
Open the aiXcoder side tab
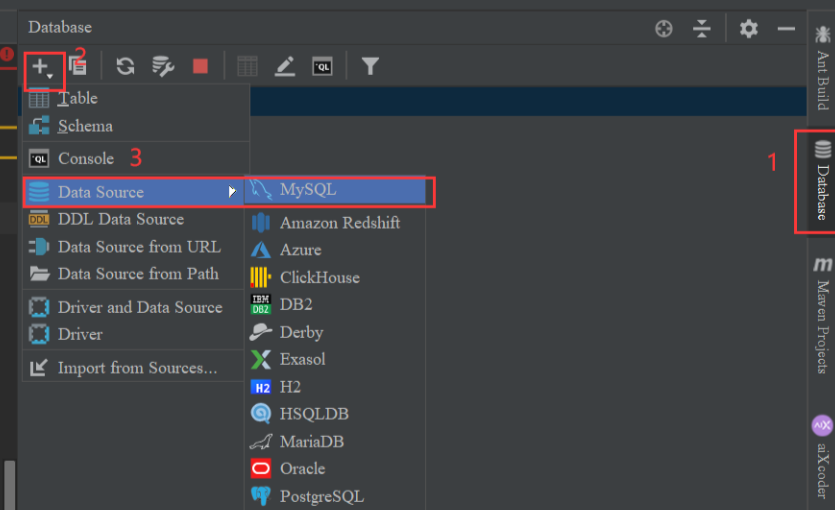[822, 458]
